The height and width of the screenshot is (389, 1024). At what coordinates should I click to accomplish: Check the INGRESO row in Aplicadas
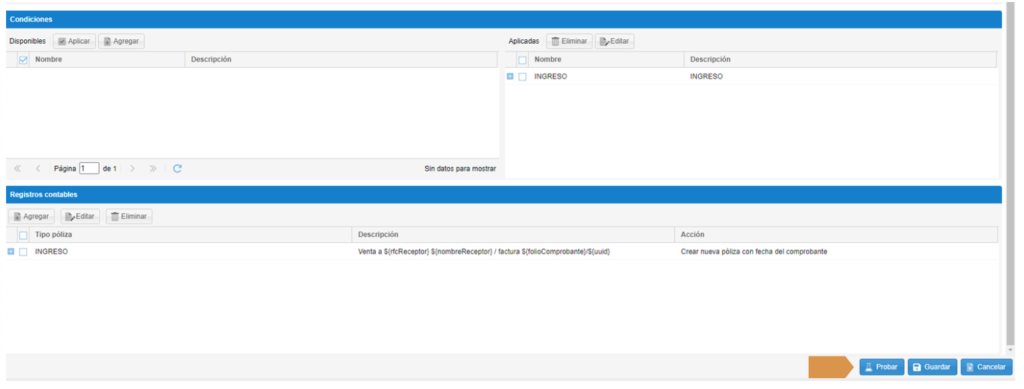pyautogui.click(x=522, y=76)
